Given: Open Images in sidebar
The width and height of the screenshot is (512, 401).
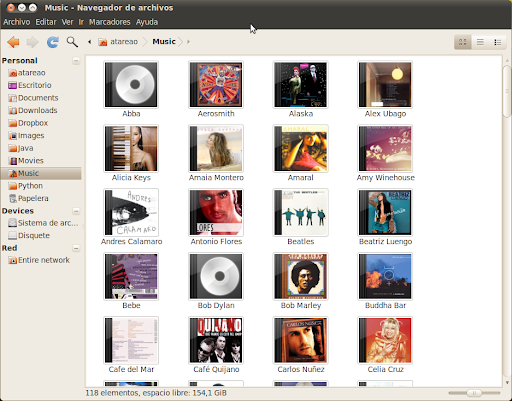Looking at the screenshot, I should (26, 136).
